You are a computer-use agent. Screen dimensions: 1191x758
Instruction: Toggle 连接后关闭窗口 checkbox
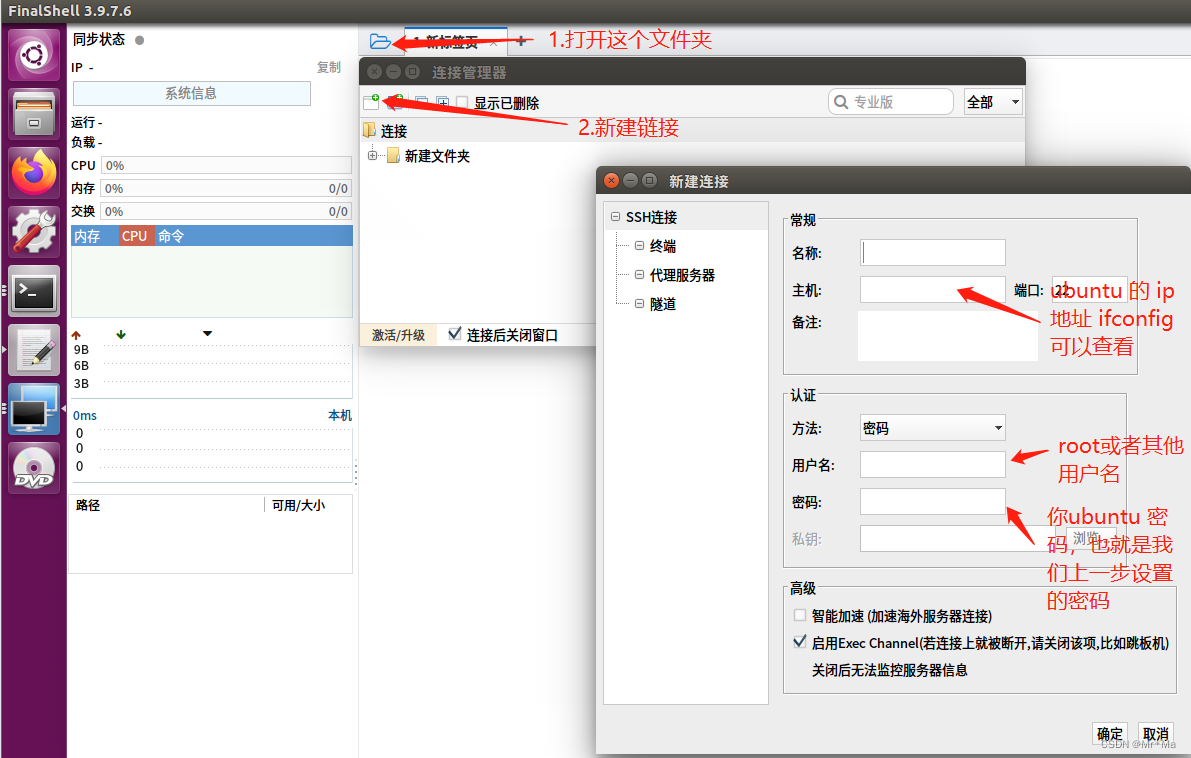454,333
